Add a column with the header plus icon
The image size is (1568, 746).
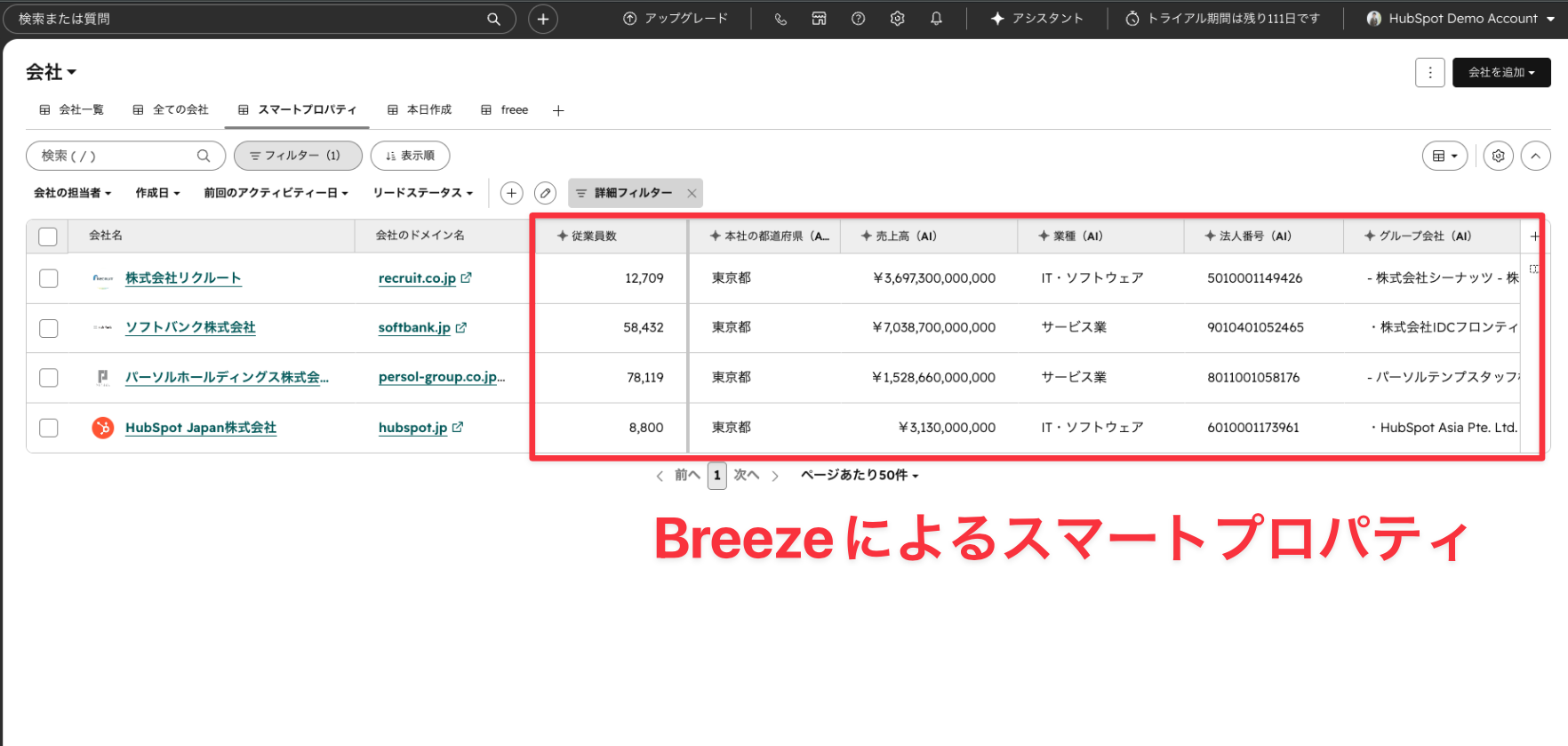point(1534,237)
